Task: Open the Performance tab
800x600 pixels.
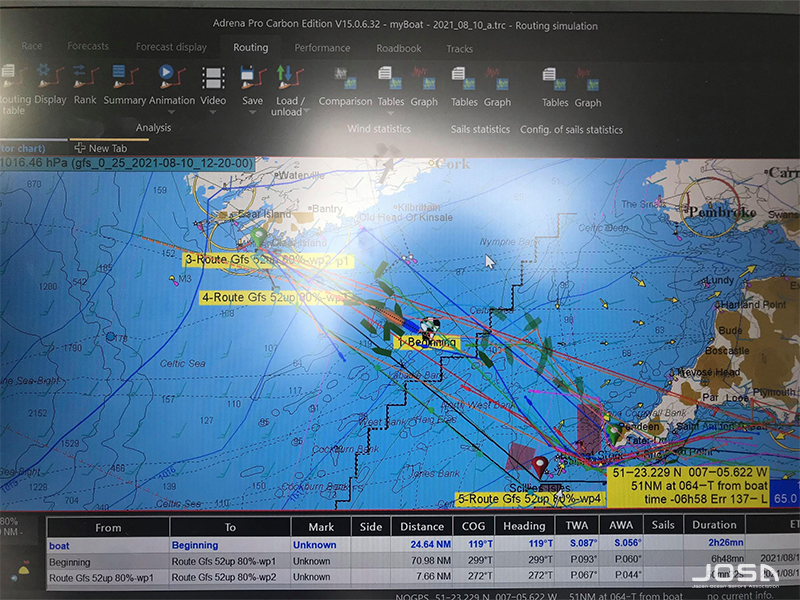Action: pos(322,48)
